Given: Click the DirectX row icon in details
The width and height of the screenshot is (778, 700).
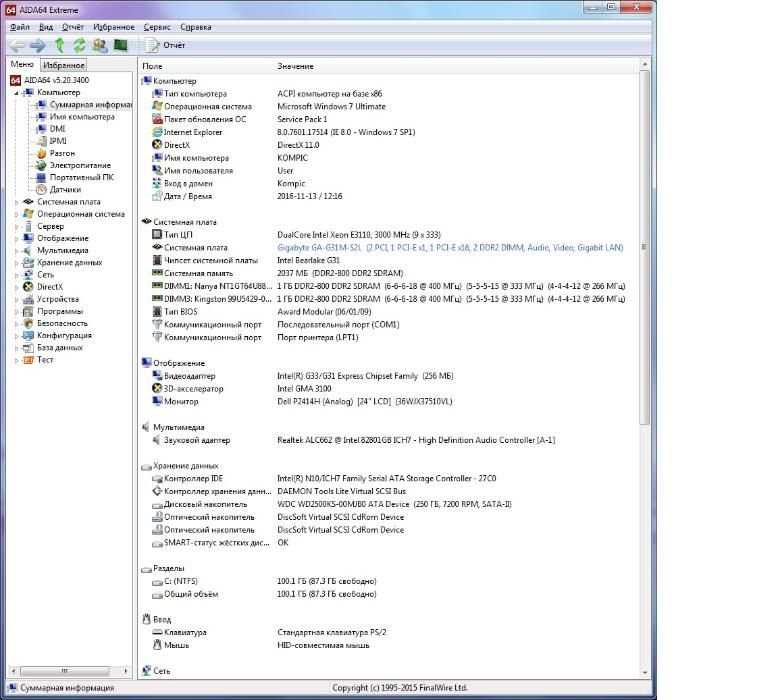Looking at the screenshot, I should (157, 145).
